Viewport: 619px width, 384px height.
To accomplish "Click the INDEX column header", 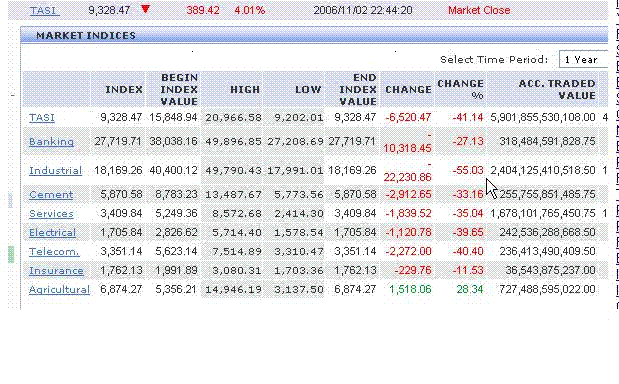I will 124,90.
